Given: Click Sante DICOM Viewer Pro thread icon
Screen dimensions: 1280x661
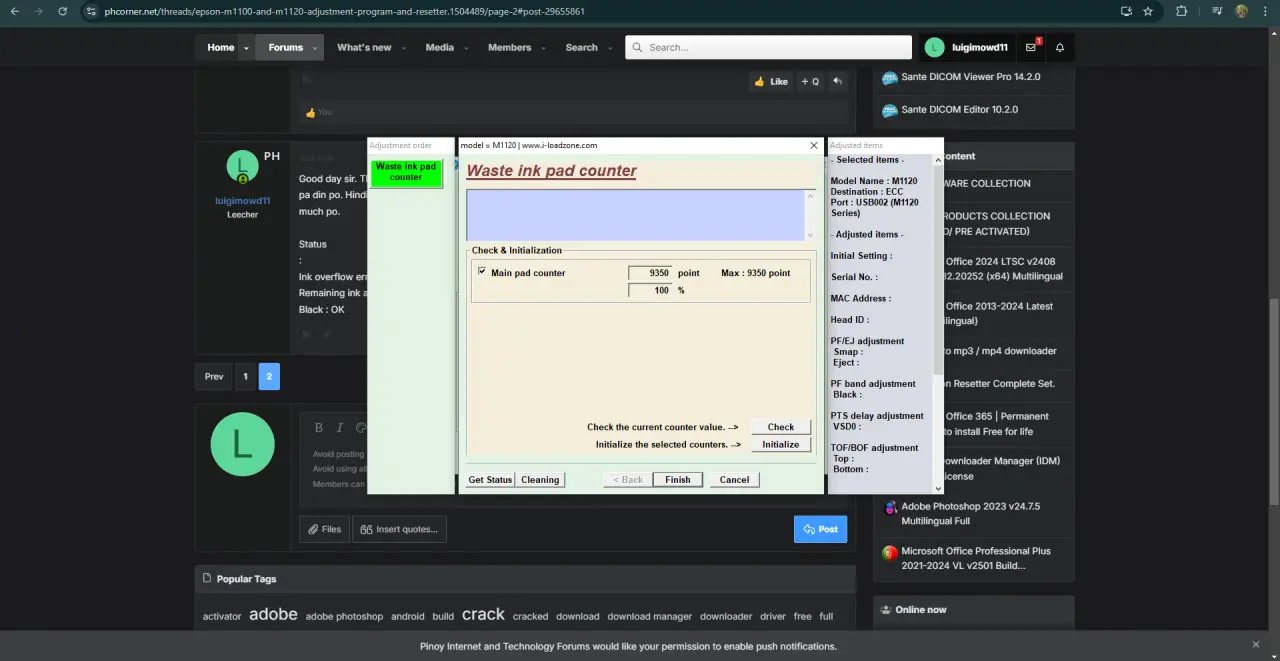Looking at the screenshot, I should click(889, 77).
